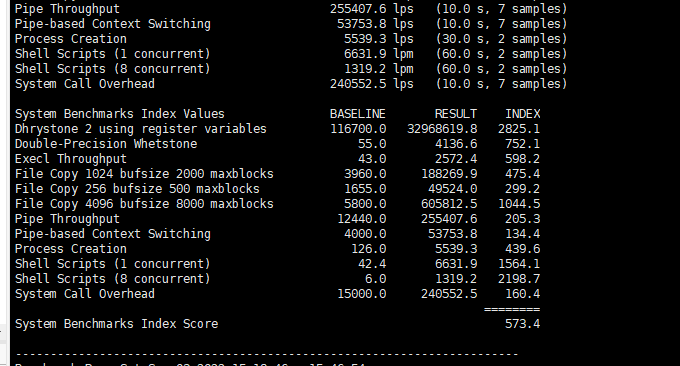Click the Context Switching baseline 4000.0

(x=365, y=234)
